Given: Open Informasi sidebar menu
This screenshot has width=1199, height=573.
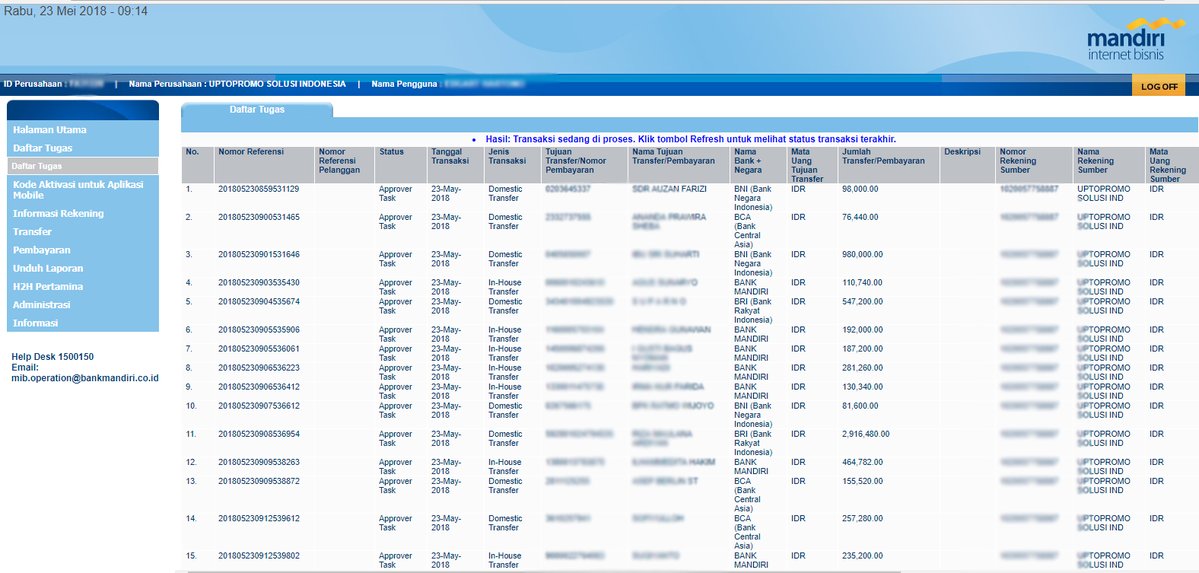Looking at the screenshot, I should [x=35, y=324].
